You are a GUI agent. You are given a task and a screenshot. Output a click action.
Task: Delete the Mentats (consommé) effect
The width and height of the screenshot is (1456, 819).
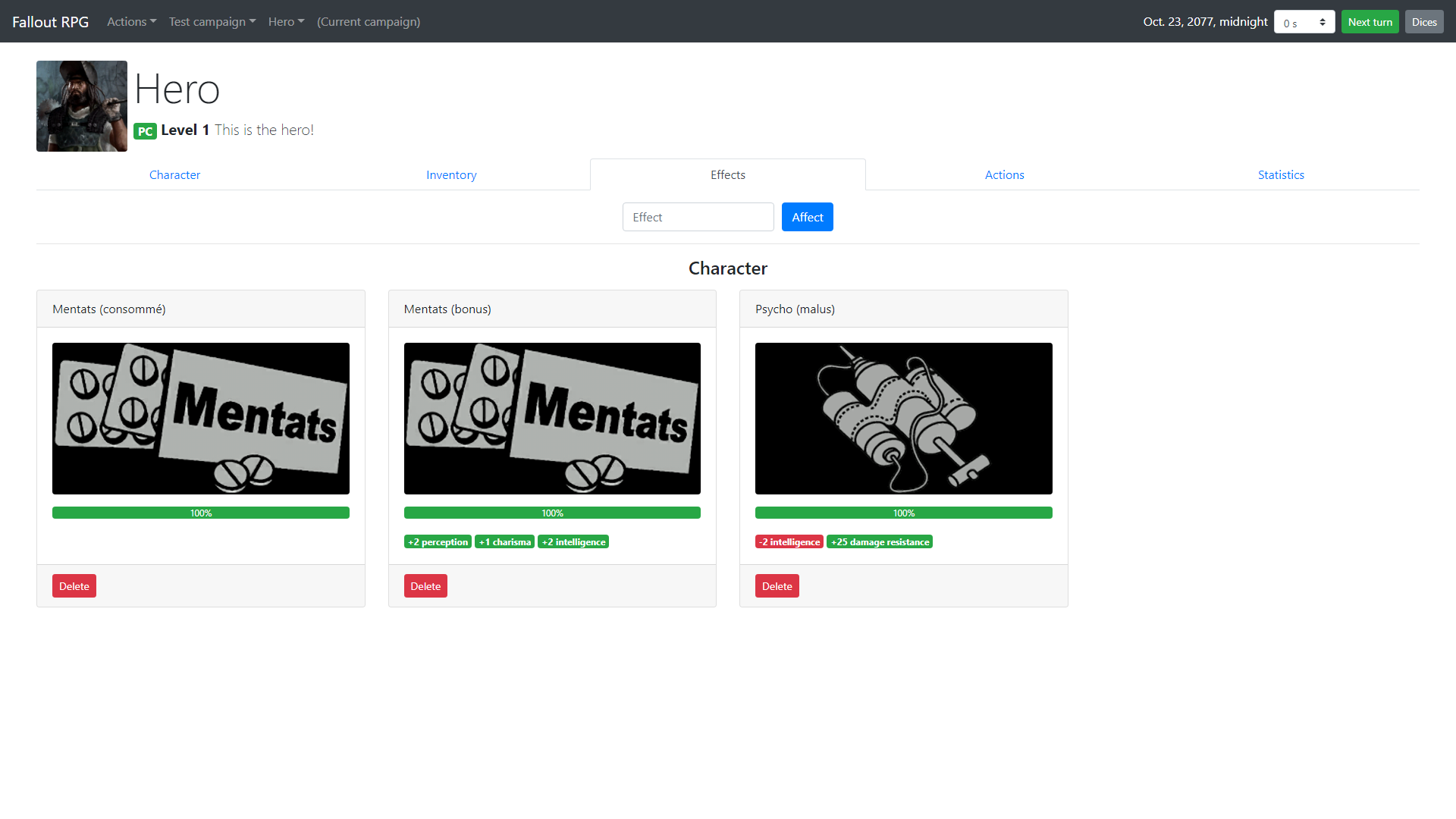[x=74, y=585]
